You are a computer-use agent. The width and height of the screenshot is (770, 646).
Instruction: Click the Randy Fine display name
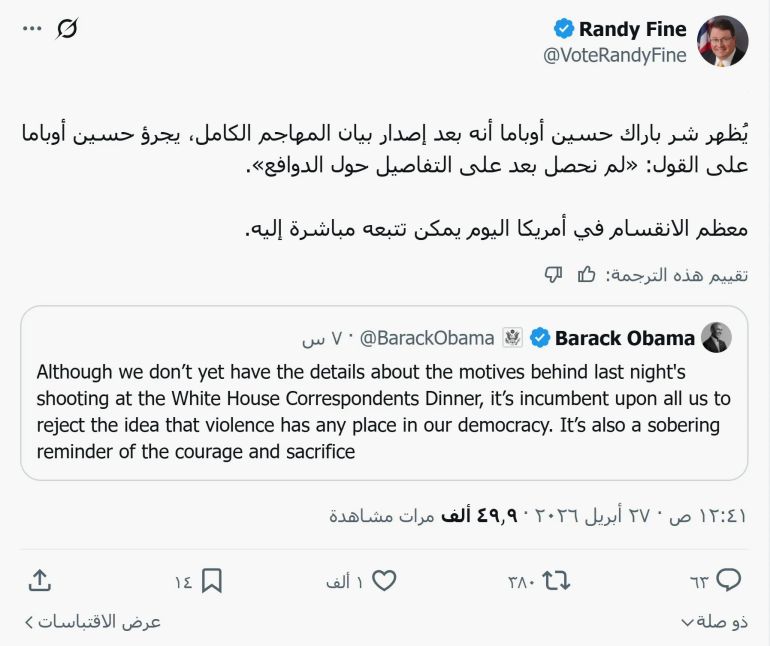[632, 29]
